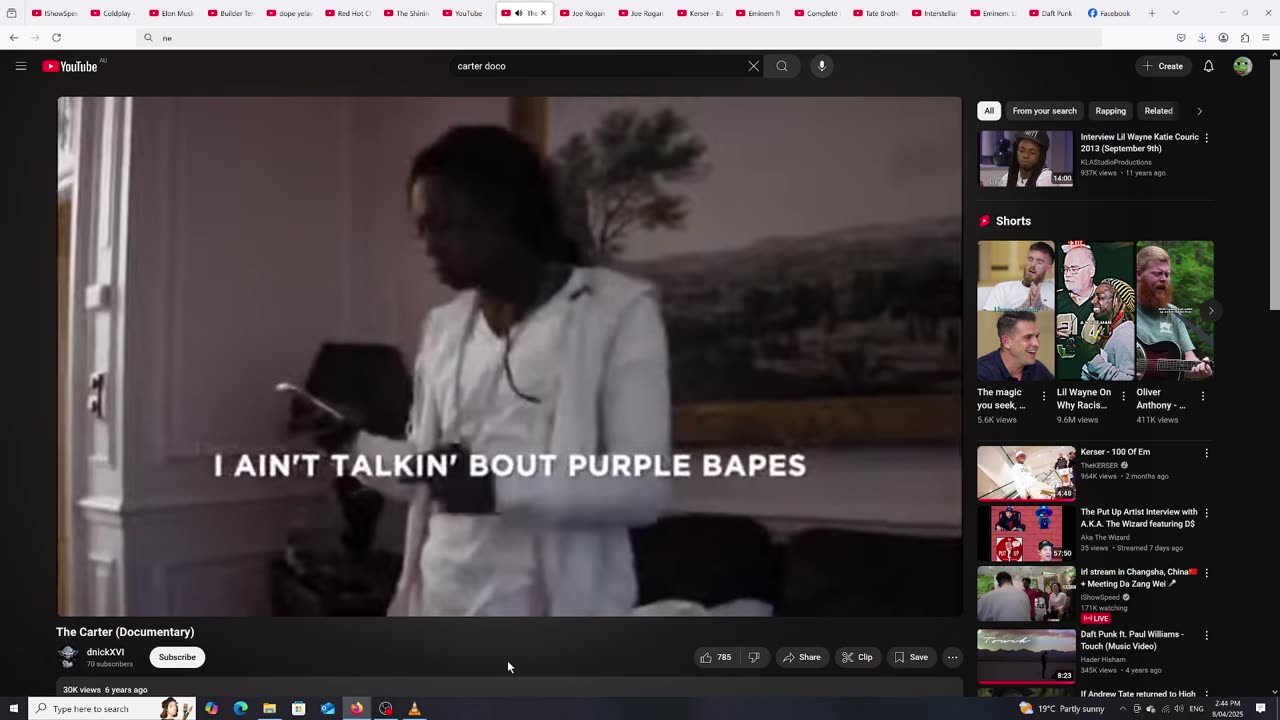
Task: Open the browser application menu
Action: (x=1266, y=38)
